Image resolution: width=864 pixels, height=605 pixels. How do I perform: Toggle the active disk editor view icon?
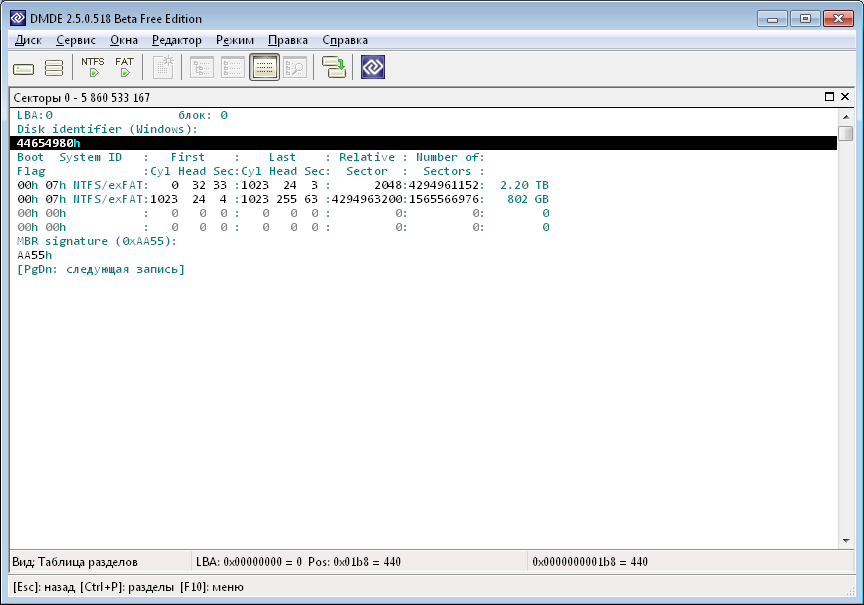pos(264,68)
